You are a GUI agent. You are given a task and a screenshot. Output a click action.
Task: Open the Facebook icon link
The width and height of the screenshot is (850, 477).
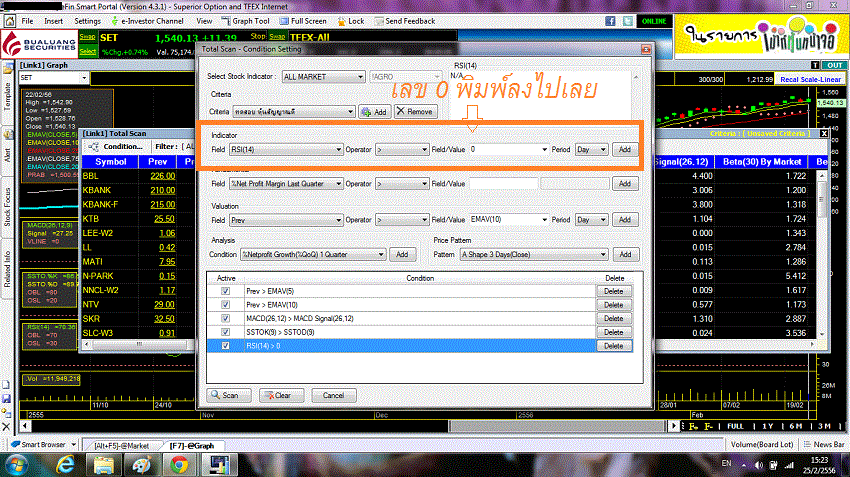coord(610,21)
